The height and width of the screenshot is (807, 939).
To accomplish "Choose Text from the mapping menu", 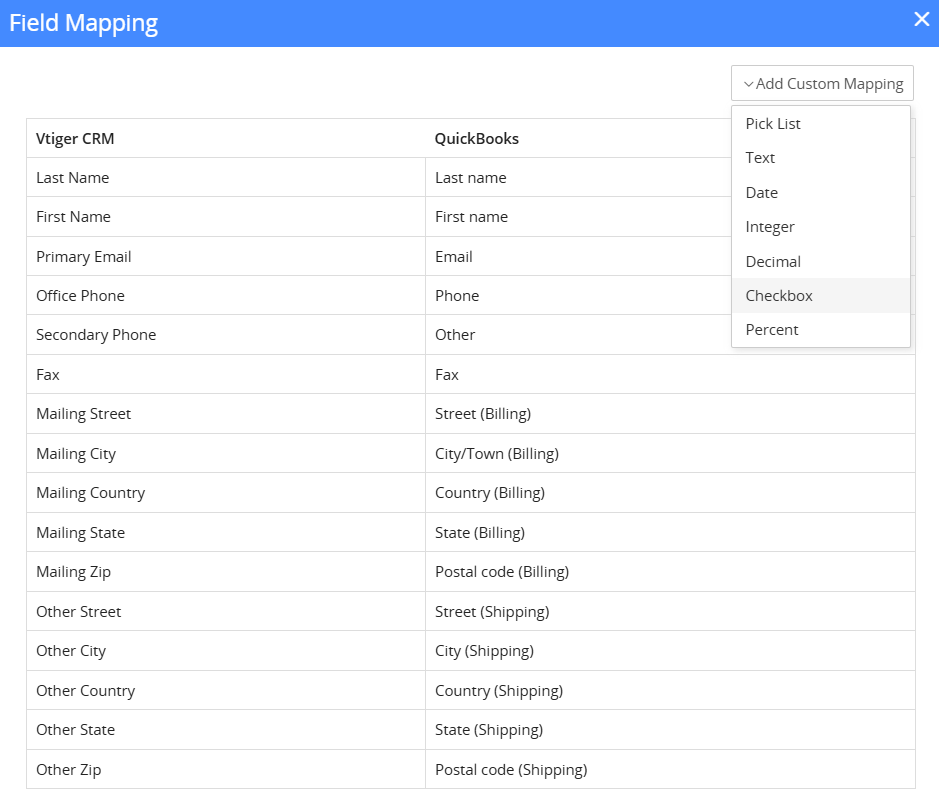I will click(x=821, y=158).
